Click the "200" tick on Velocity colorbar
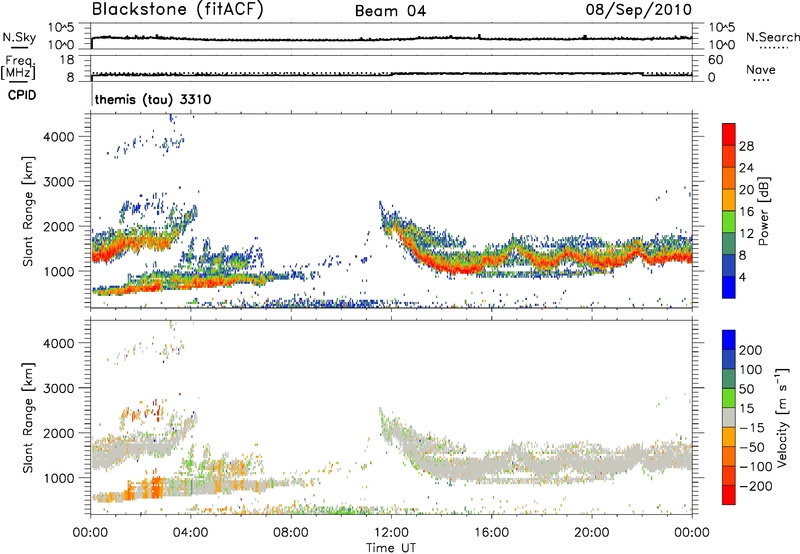800x554 pixels. 751,350
